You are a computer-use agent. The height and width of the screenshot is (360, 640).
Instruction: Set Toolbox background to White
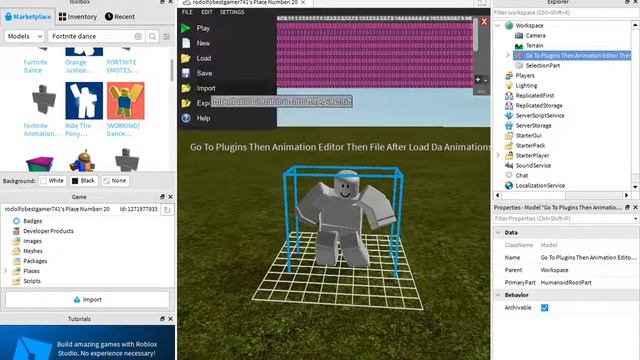click(x=52, y=181)
